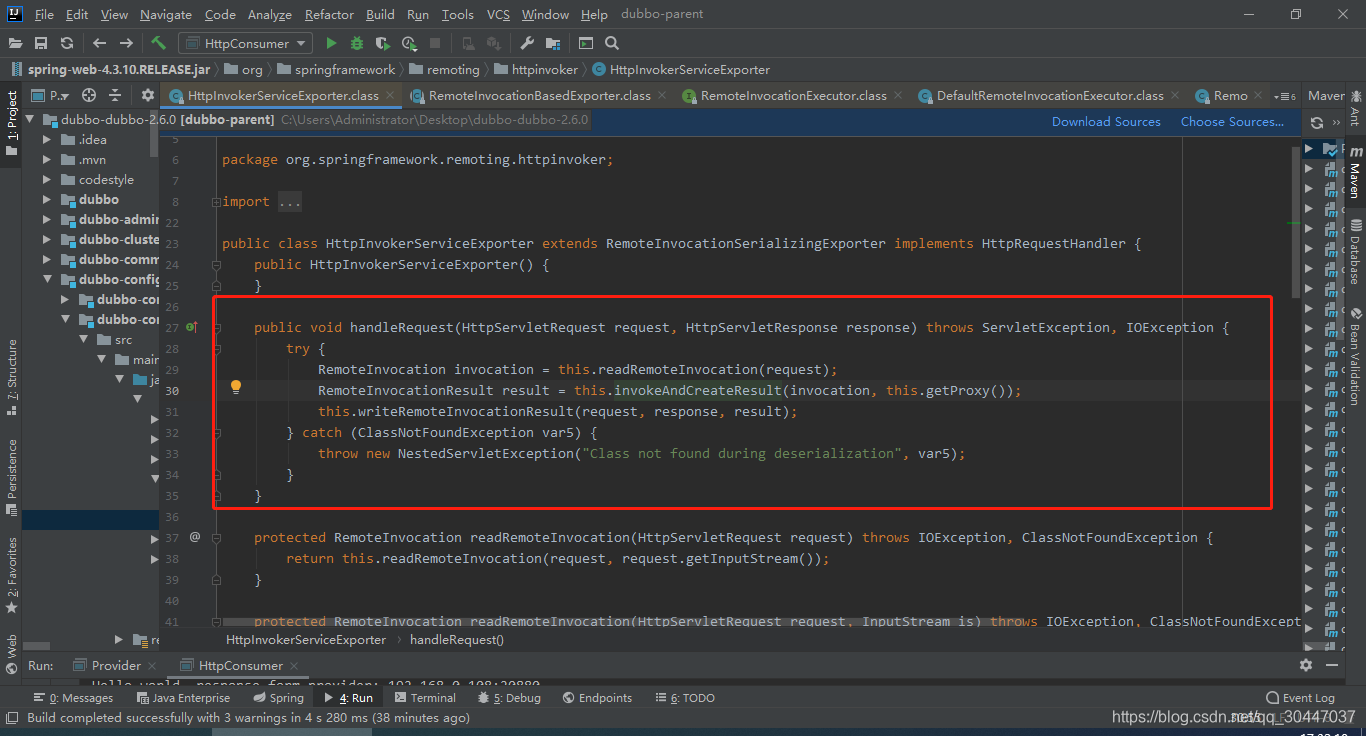Click the Scroll from Source crosshair icon
The height and width of the screenshot is (736, 1366).
(89, 95)
